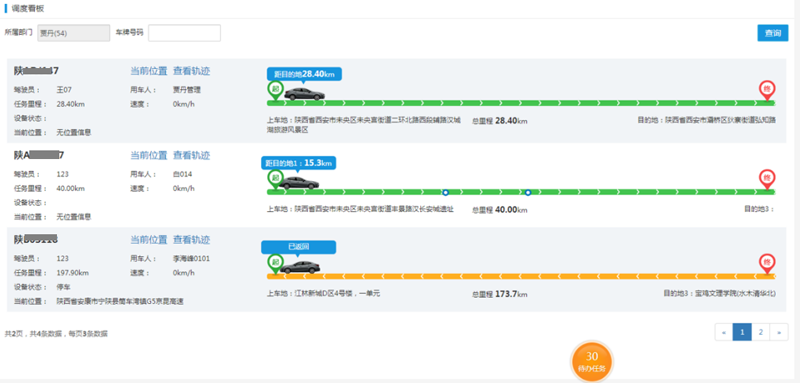Click first waypoint circle on 40.00km route

pyautogui.click(x=445, y=192)
